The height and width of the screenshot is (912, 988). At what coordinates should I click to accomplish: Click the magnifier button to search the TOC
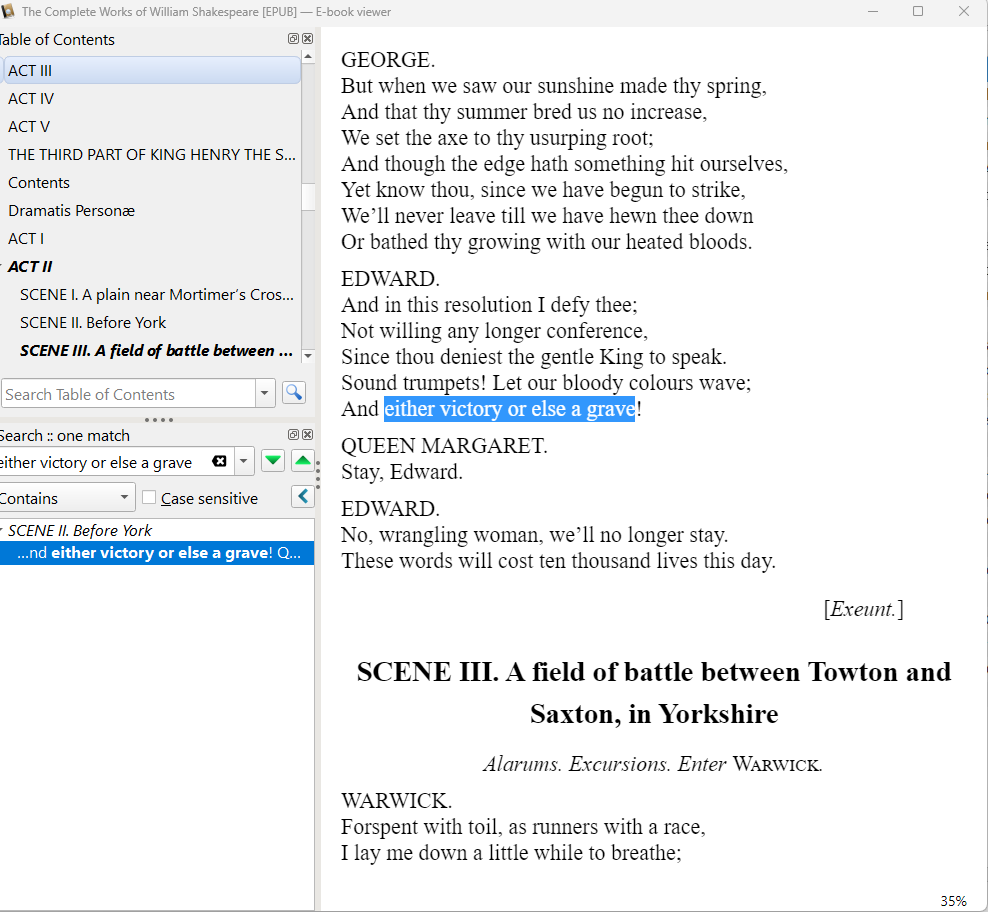[x=294, y=393]
